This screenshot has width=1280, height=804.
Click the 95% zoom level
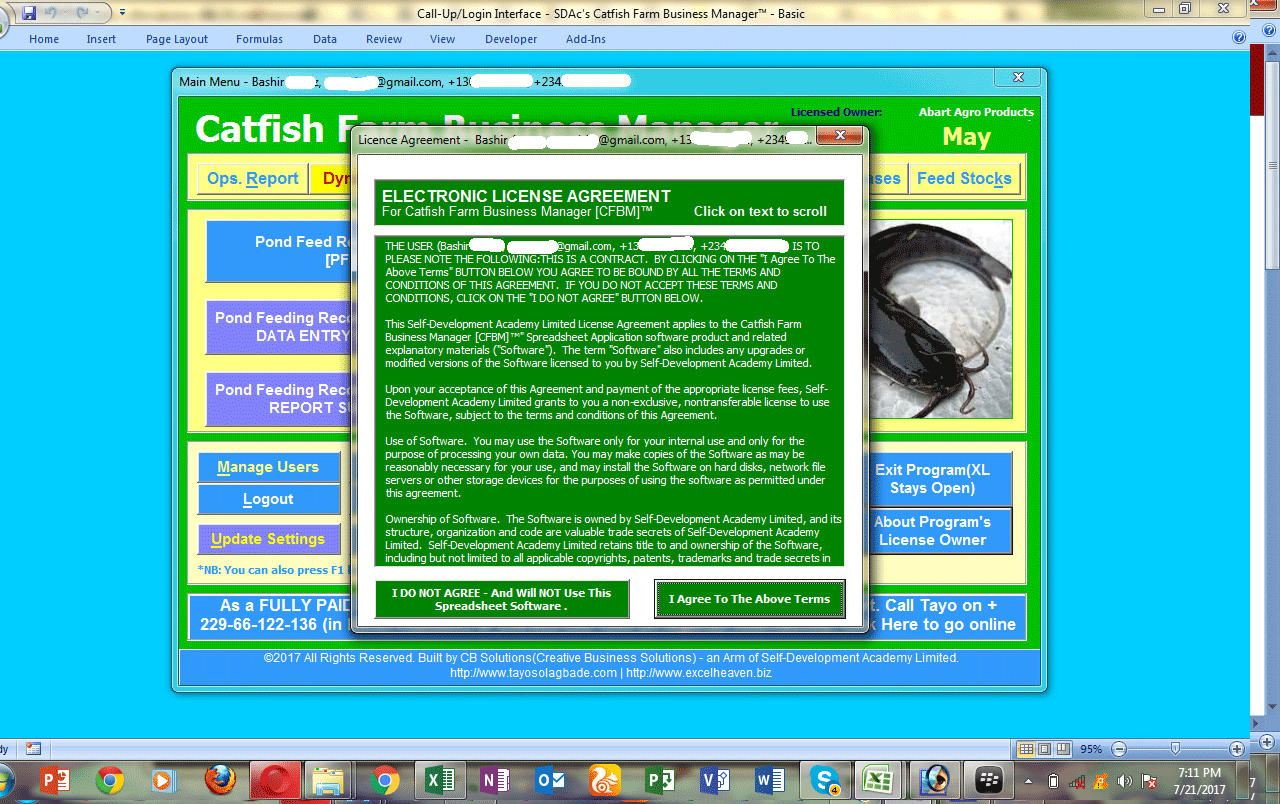(x=1091, y=749)
